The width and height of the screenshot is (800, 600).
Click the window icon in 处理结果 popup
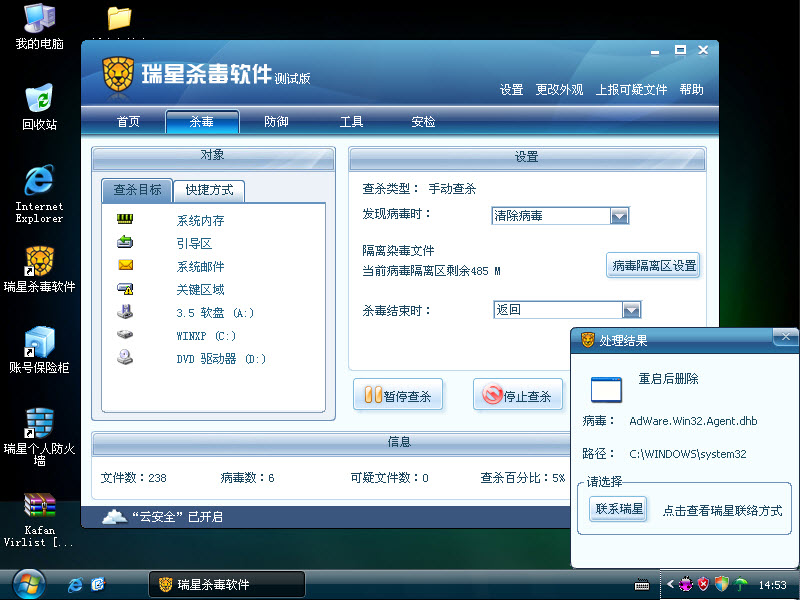[x=606, y=390]
